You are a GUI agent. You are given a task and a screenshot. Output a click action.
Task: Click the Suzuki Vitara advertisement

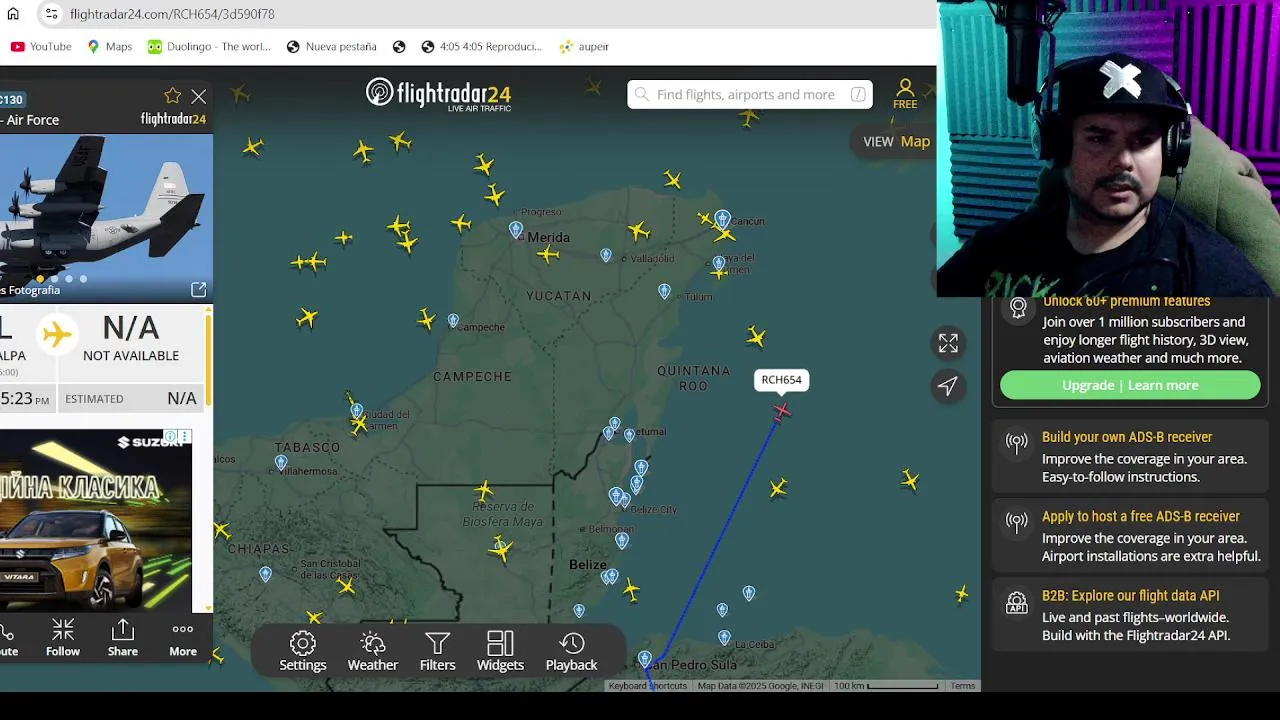[x=96, y=520]
